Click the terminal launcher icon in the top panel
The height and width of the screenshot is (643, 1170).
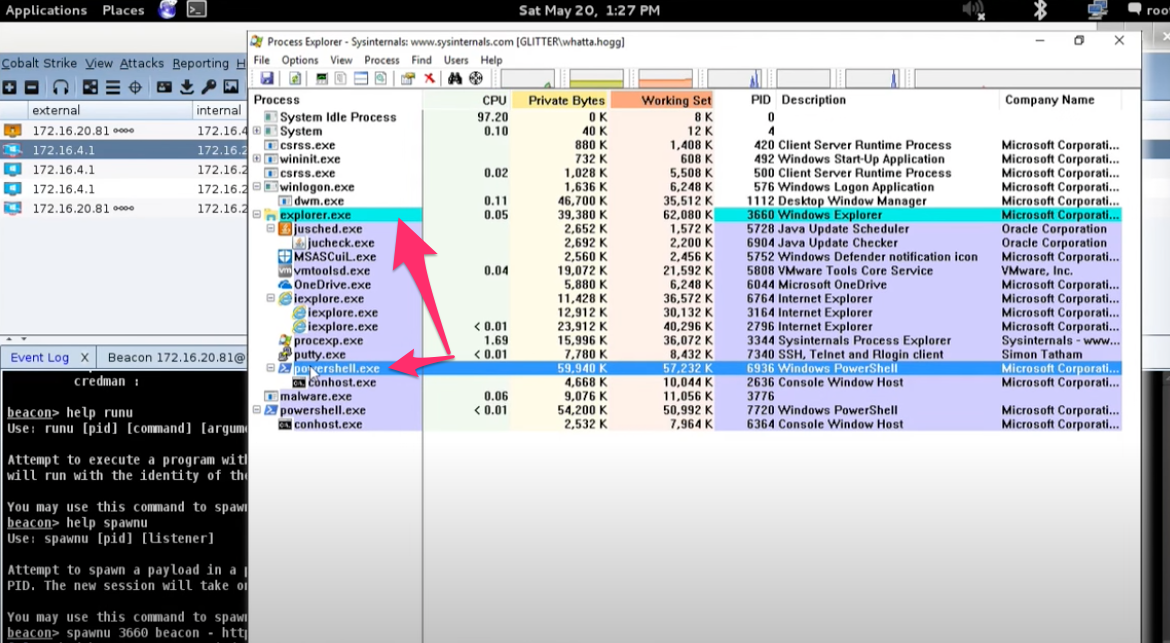(196, 10)
